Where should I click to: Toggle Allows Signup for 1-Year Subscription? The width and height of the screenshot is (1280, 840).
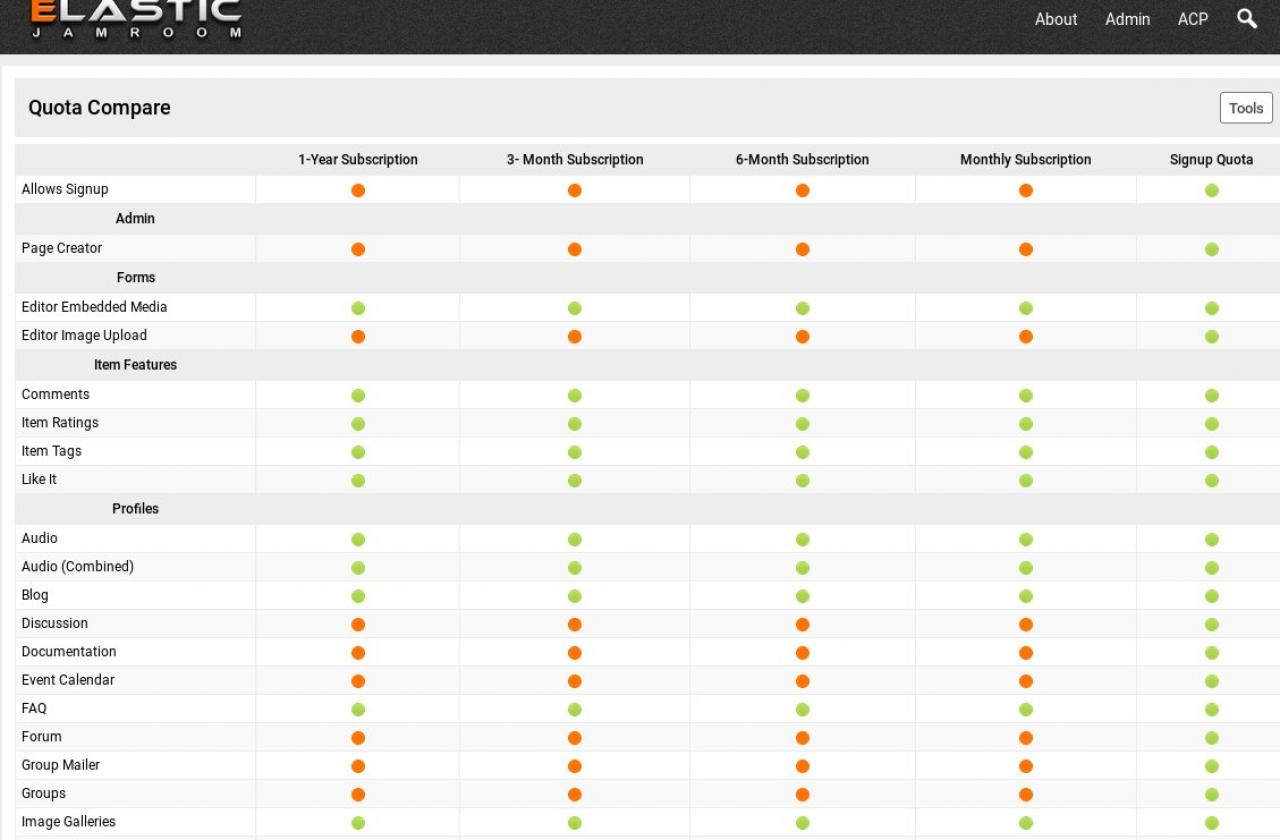click(358, 190)
